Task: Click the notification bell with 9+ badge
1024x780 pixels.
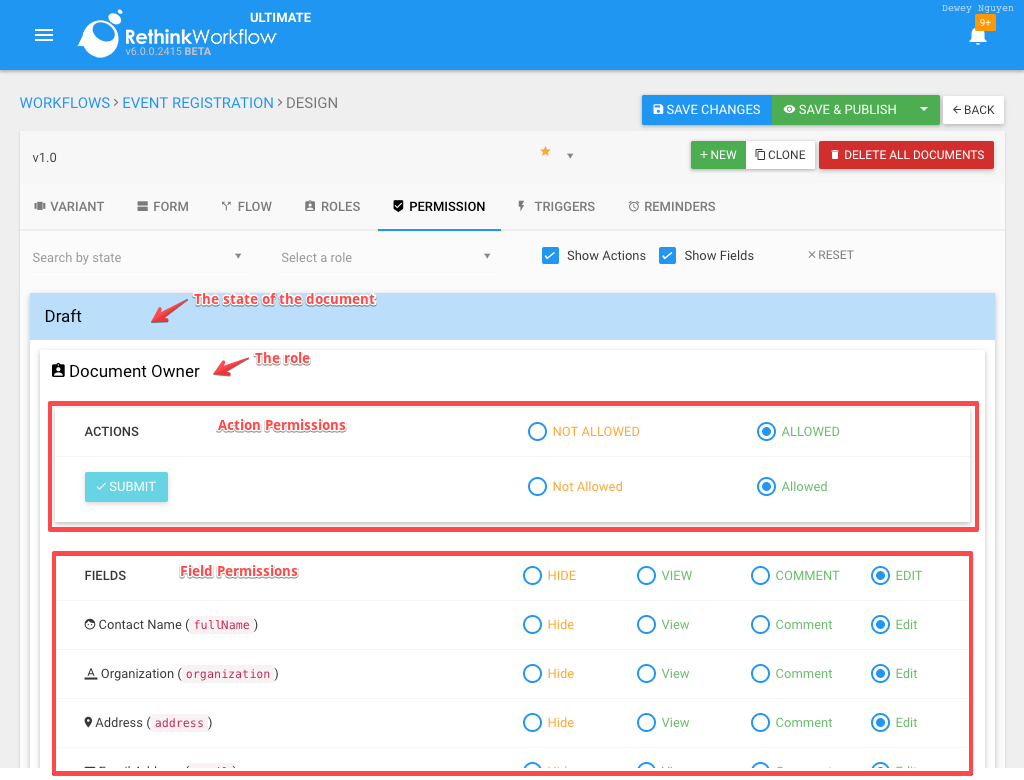Action: click(x=978, y=36)
